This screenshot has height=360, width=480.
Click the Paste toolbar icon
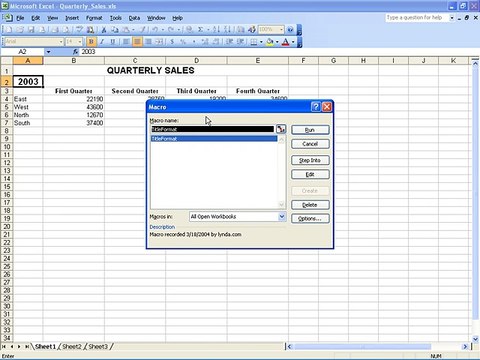click(126, 30)
